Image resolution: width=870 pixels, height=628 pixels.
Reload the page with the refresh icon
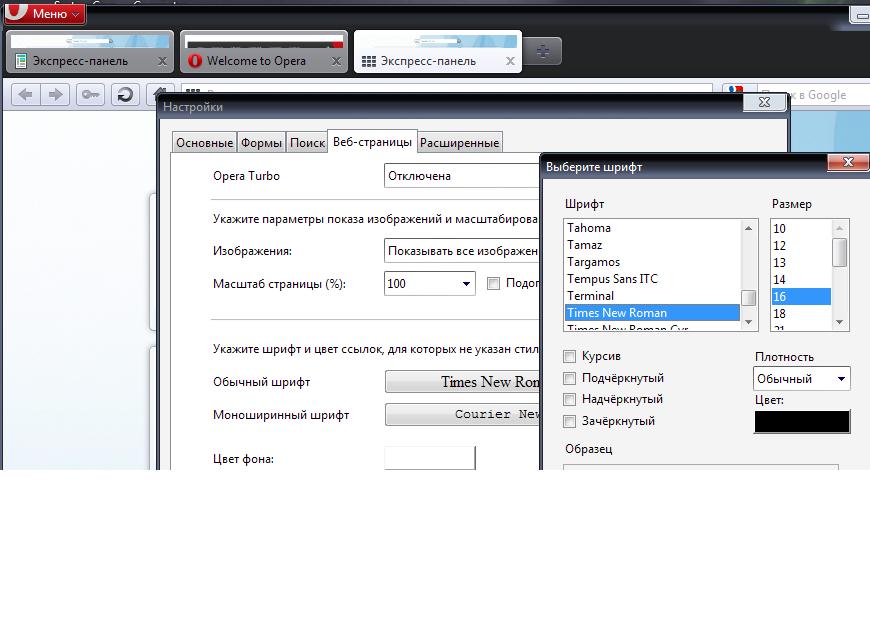pyautogui.click(x=125, y=95)
